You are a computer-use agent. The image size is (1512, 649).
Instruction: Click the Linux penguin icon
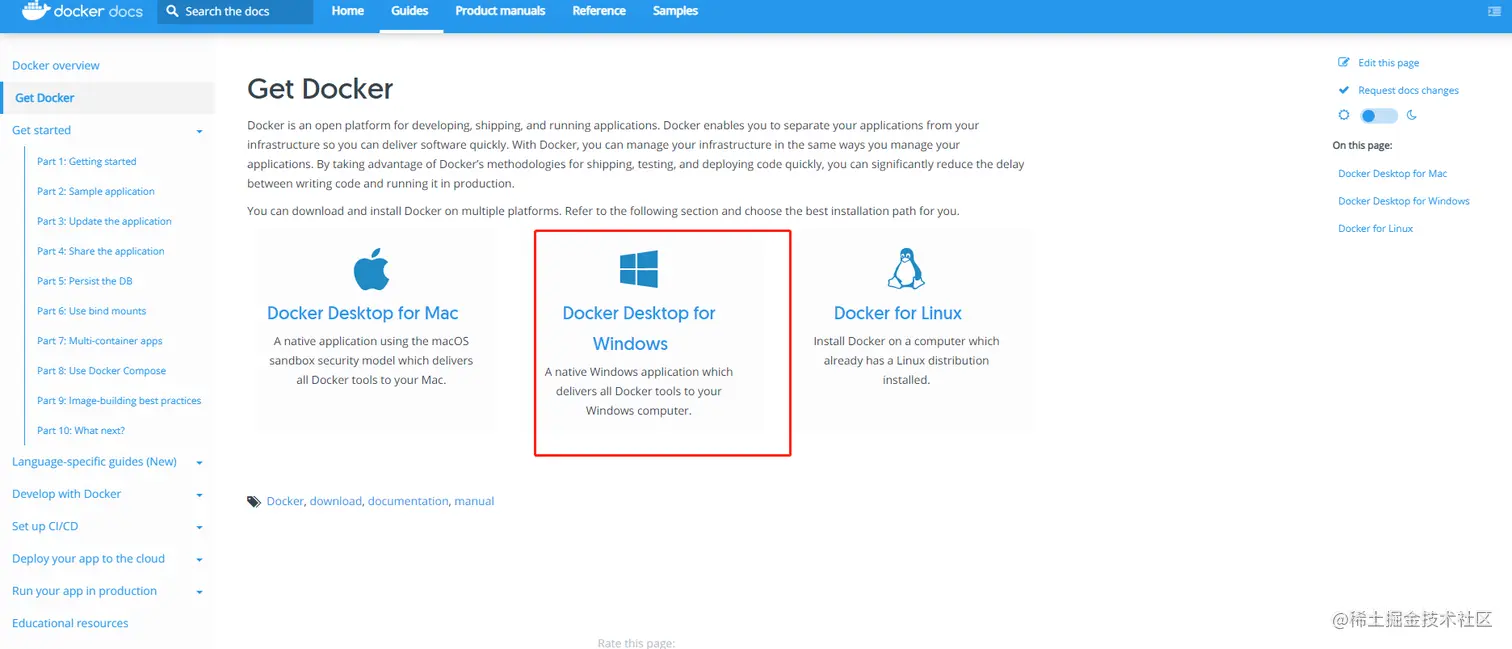pyautogui.click(x=906, y=269)
